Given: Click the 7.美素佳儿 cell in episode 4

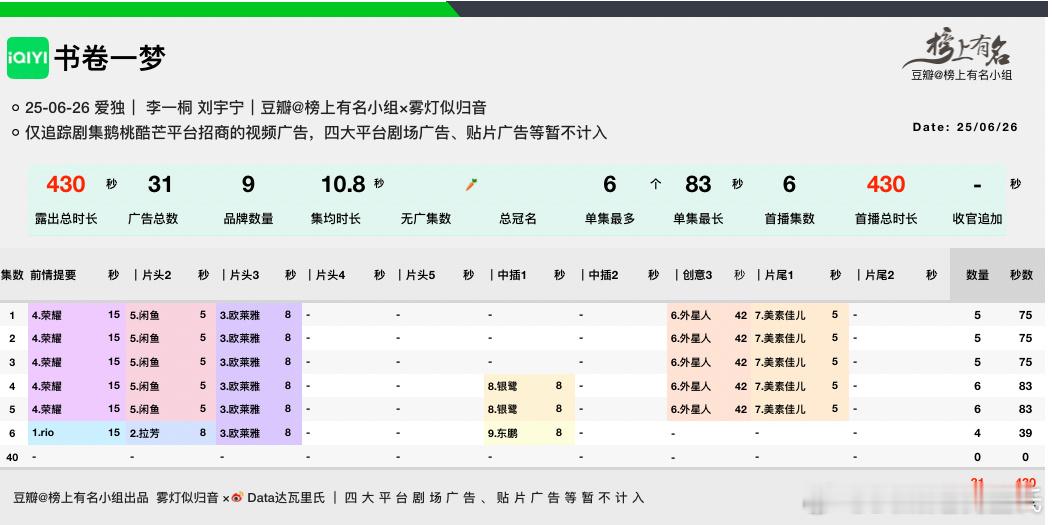Looking at the screenshot, I should coord(780,386).
